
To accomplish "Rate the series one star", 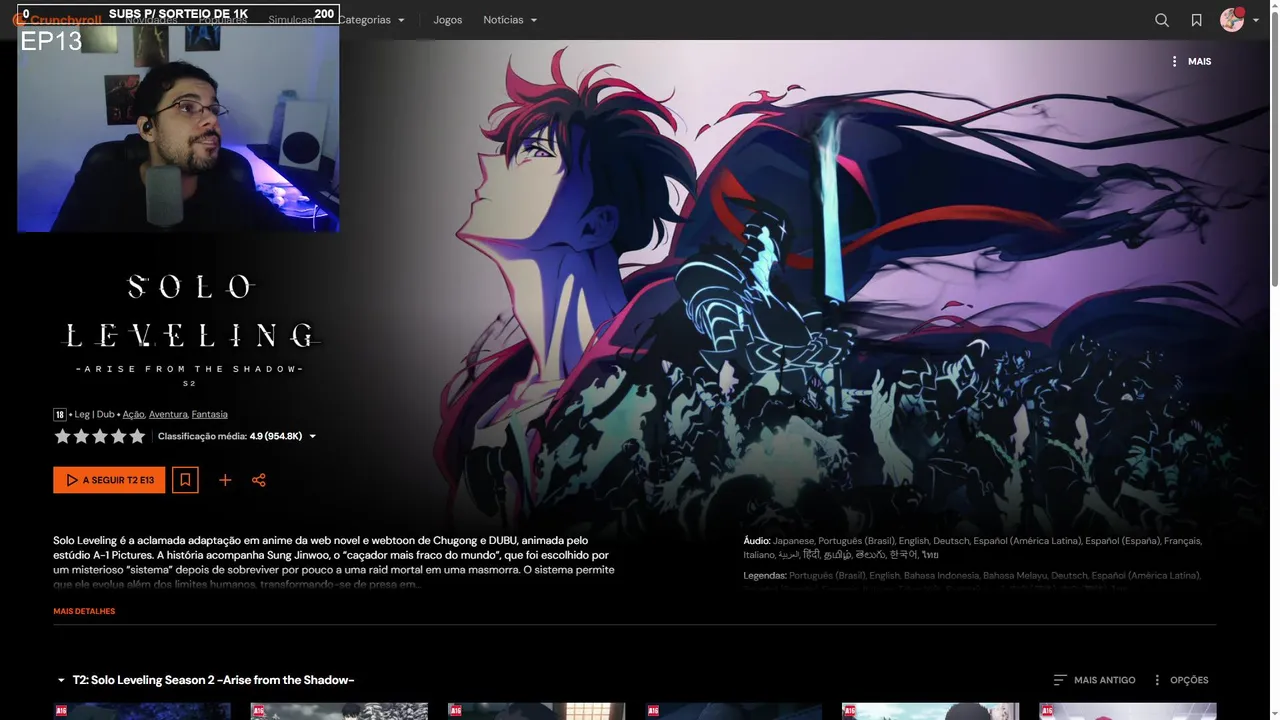I will pyautogui.click(x=62, y=436).
